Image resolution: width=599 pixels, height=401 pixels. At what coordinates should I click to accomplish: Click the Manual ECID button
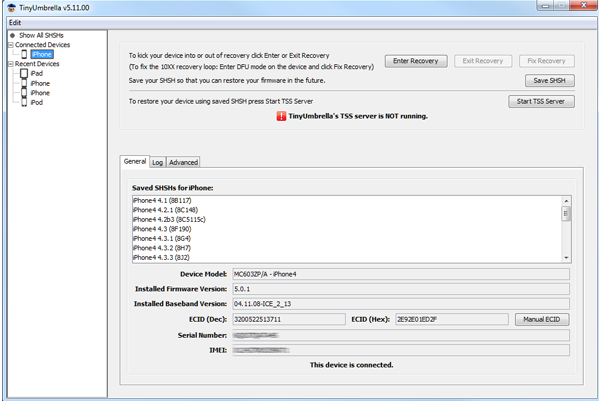click(542, 319)
